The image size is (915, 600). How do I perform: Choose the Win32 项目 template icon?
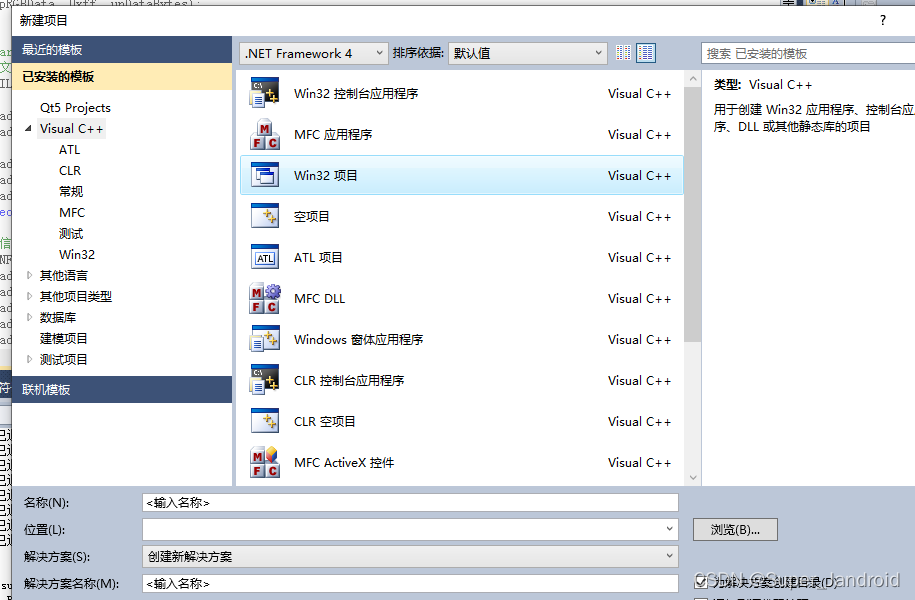pyautogui.click(x=265, y=175)
